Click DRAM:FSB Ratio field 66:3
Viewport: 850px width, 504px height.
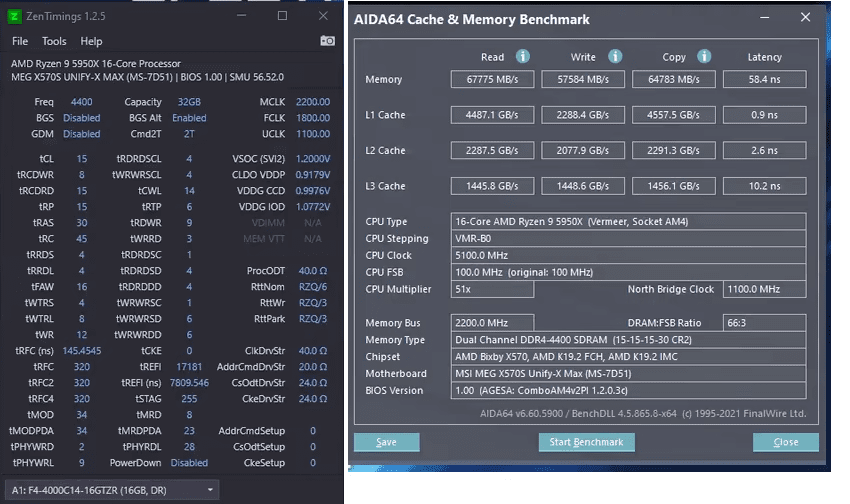[x=764, y=322]
